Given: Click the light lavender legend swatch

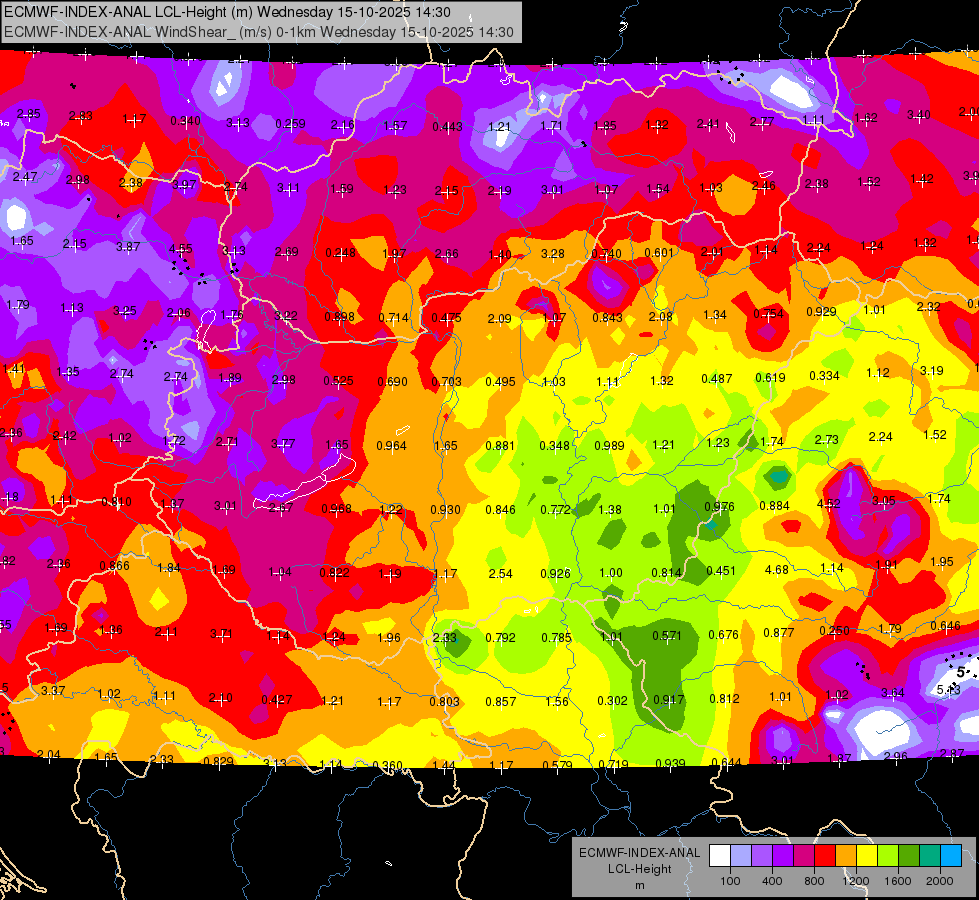Looking at the screenshot, I should click(x=741, y=856).
